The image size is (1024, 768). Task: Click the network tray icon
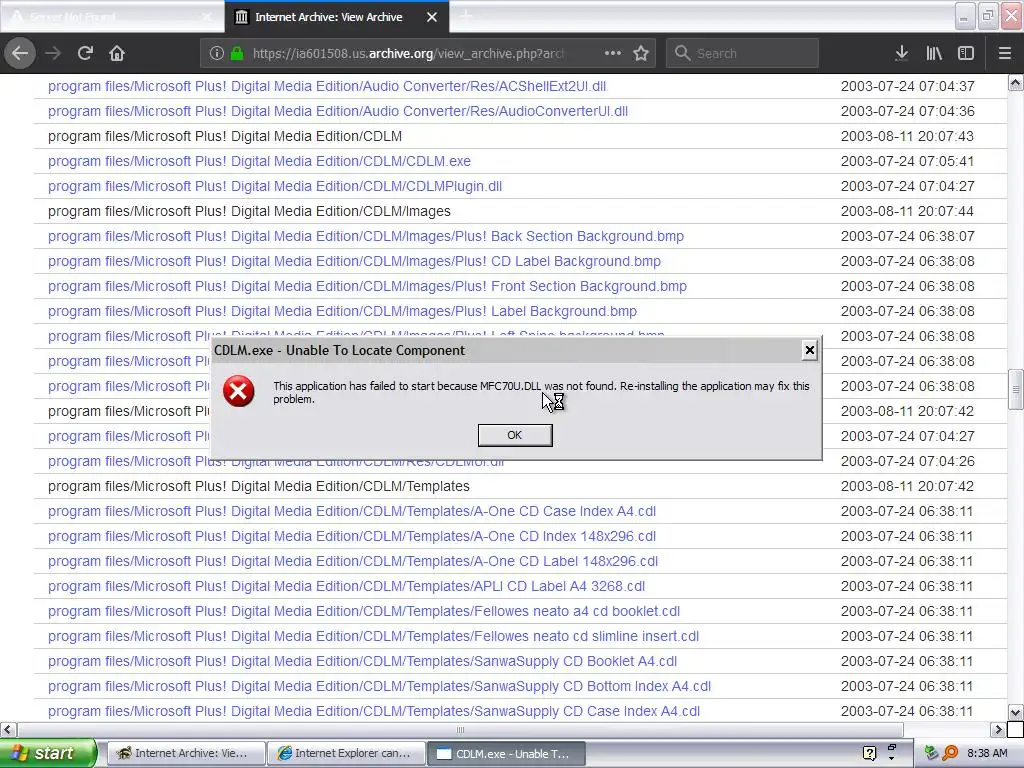931,753
